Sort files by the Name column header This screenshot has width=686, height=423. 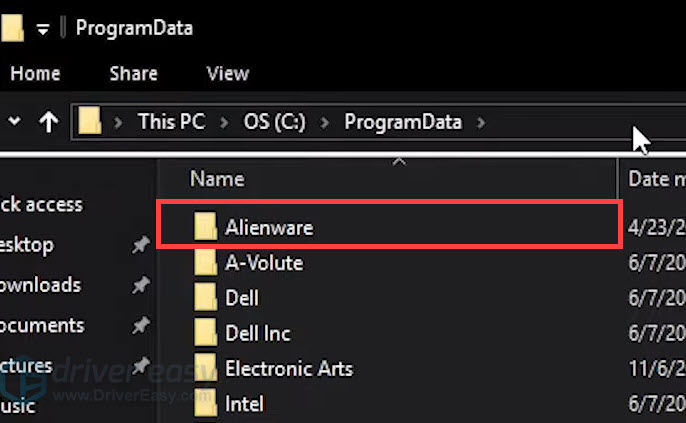coord(217,179)
